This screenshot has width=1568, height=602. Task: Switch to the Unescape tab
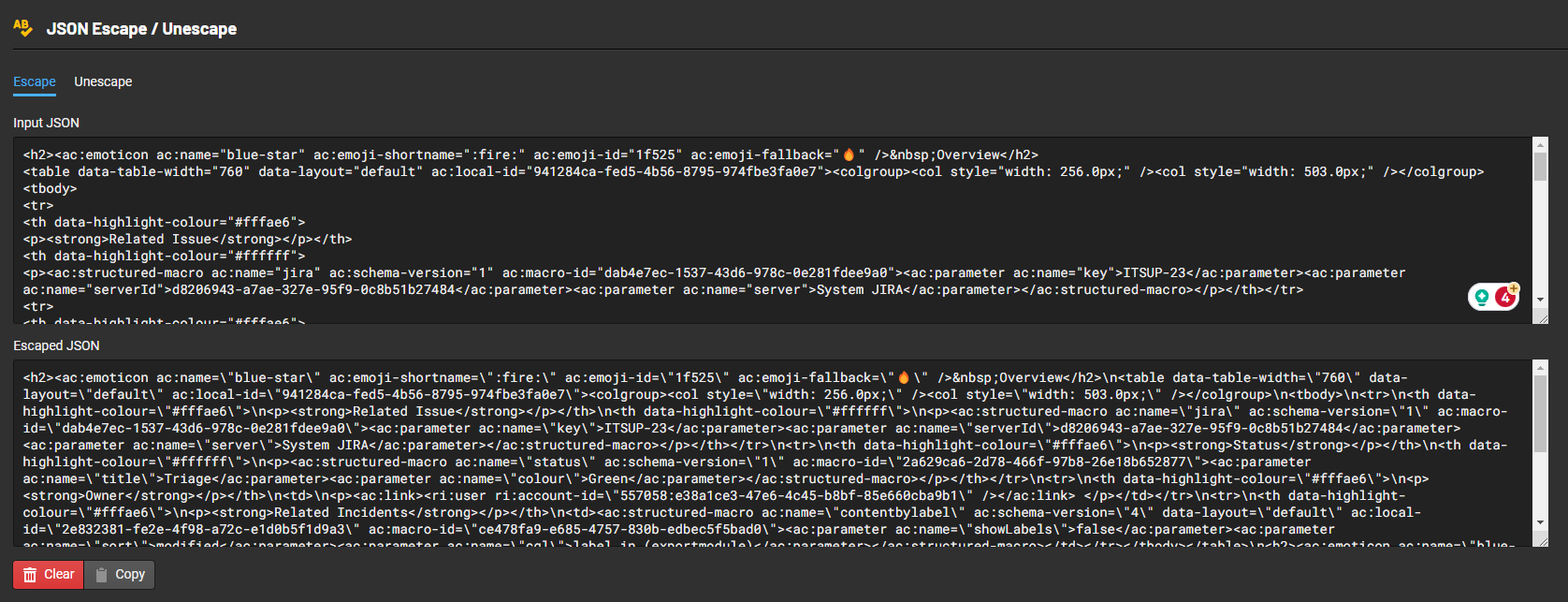pyautogui.click(x=103, y=81)
